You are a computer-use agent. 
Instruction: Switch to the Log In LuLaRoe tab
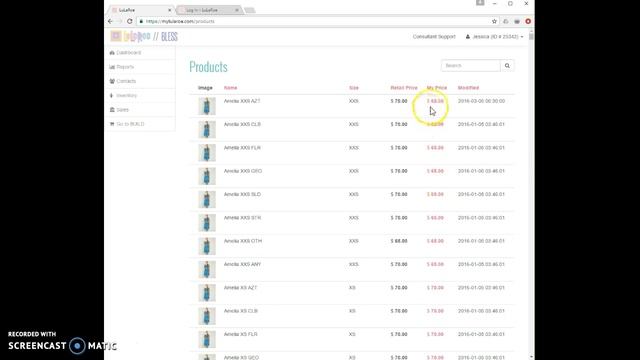point(208,10)
